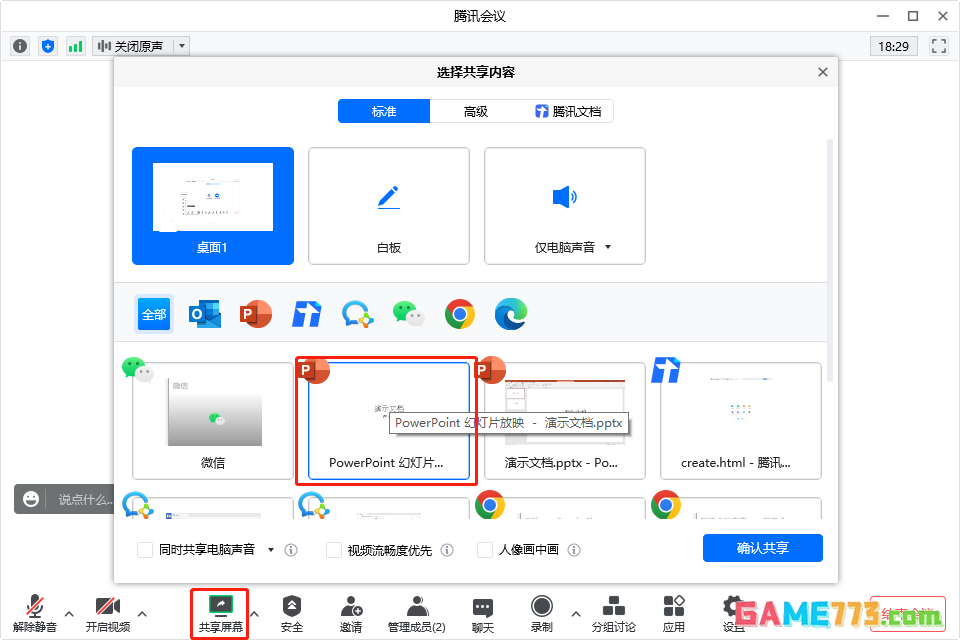Expand options arrow next to 共享屏幕
Viewport: 960px width, 640px height.
pyautogui.click(x=255, y=613)
